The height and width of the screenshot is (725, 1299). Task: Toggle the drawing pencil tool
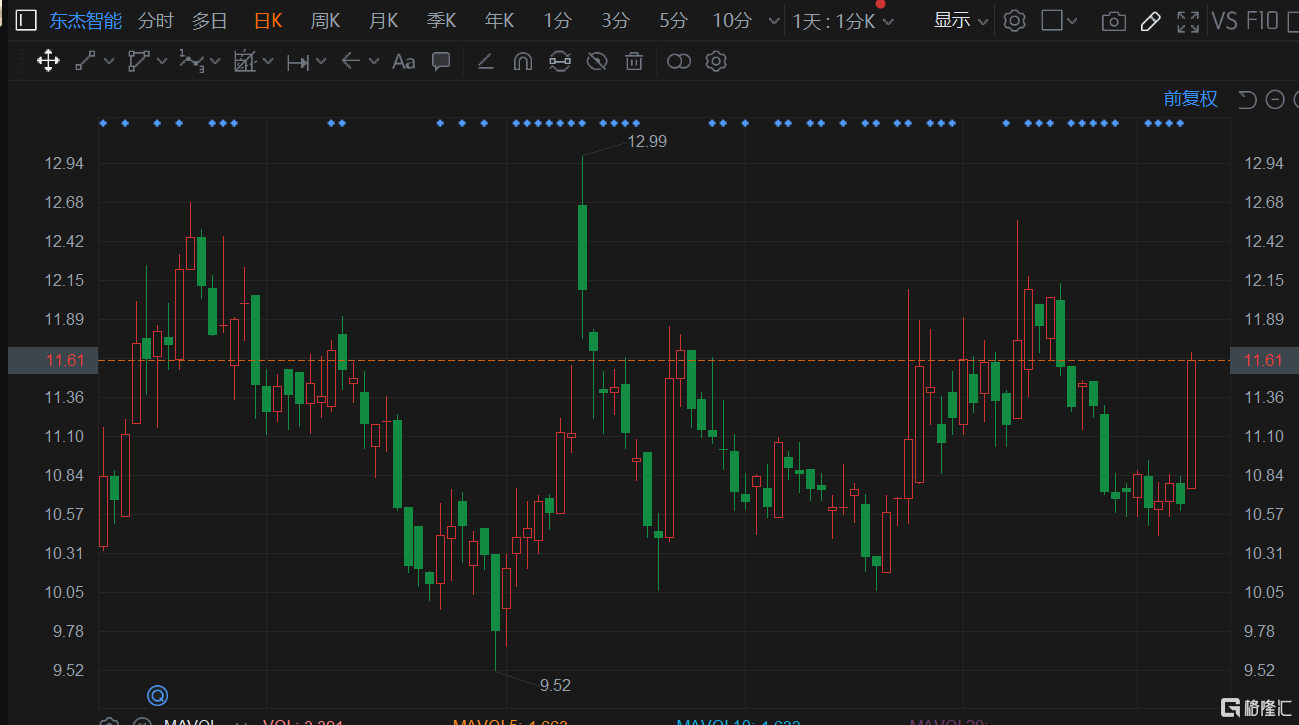click(x=1151, y=21)
